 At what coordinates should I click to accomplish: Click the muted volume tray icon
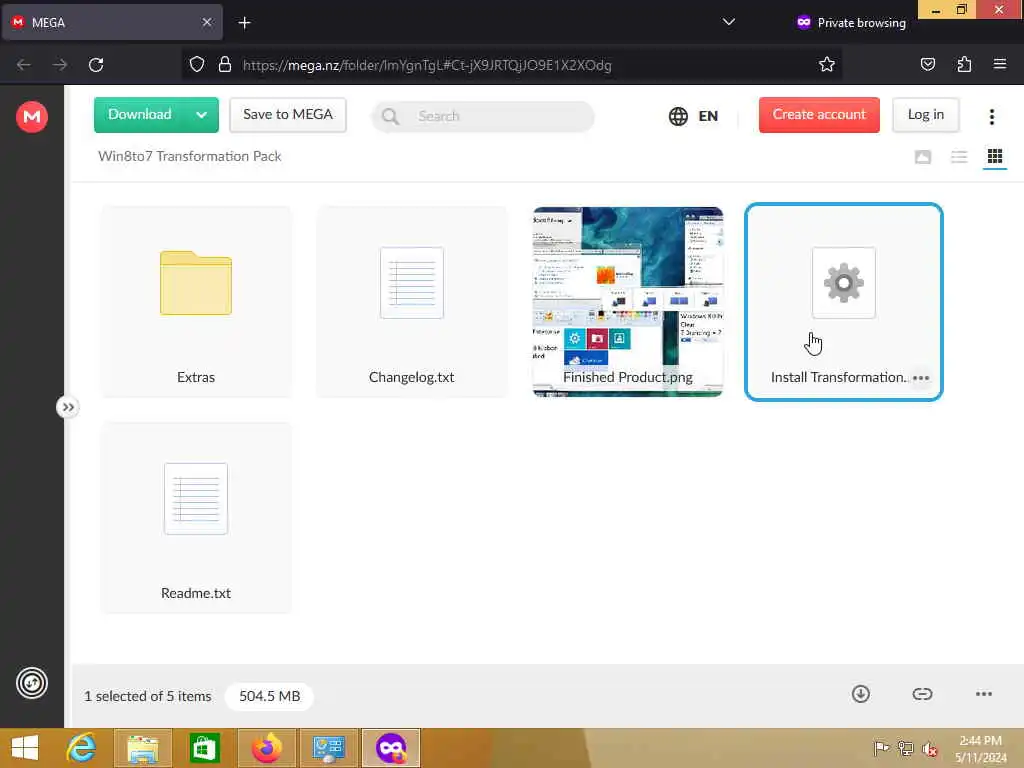[930, 748]
